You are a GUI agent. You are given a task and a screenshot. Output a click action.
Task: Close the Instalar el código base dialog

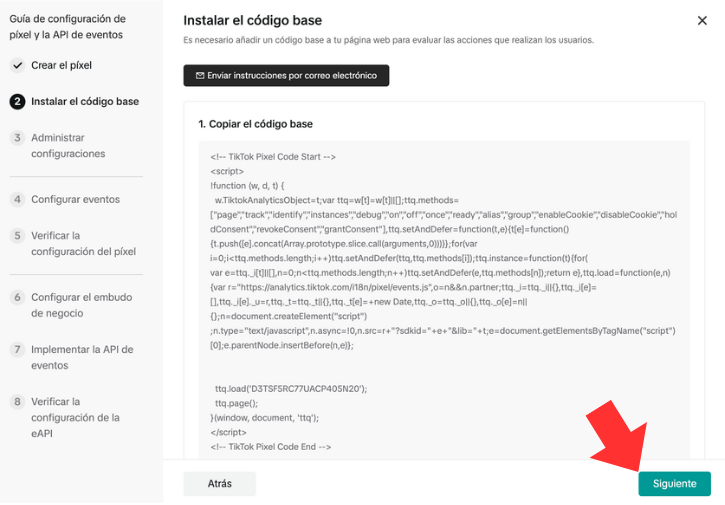(702, 20)
